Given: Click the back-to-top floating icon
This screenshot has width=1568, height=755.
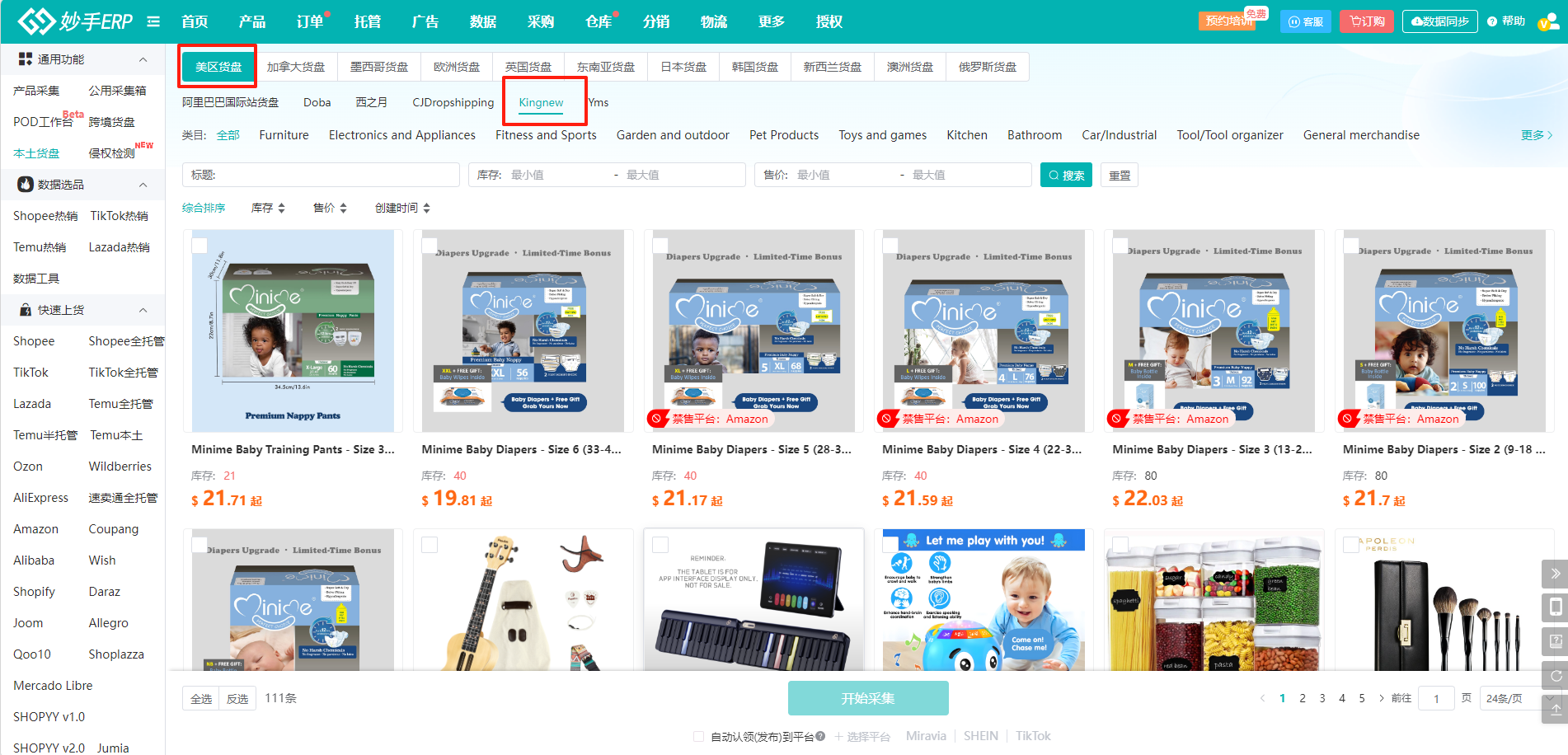Looking at the screenshot, I should coord(1555,710).
